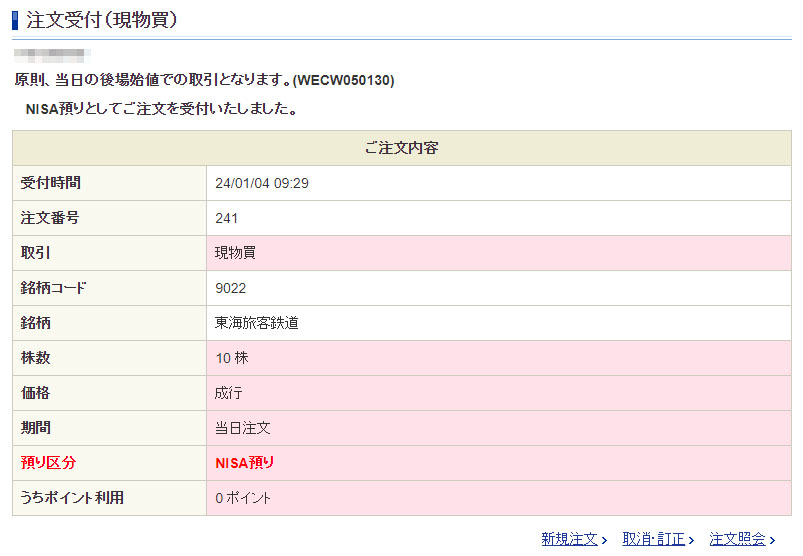This screenshot has height=556, width=803.
Task: Click the 現物買 transaction type cell
Action: 235,253
